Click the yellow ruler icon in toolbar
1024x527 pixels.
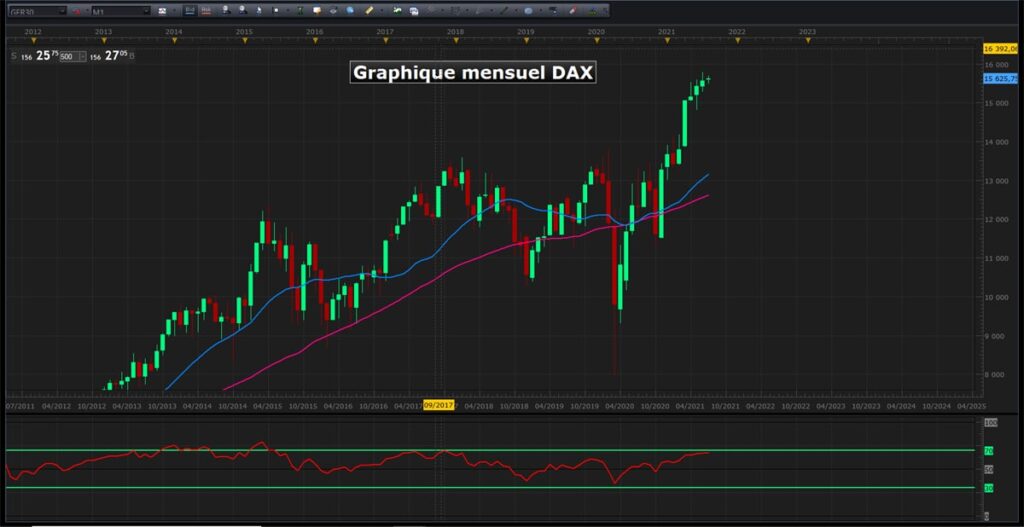point(368,11)
